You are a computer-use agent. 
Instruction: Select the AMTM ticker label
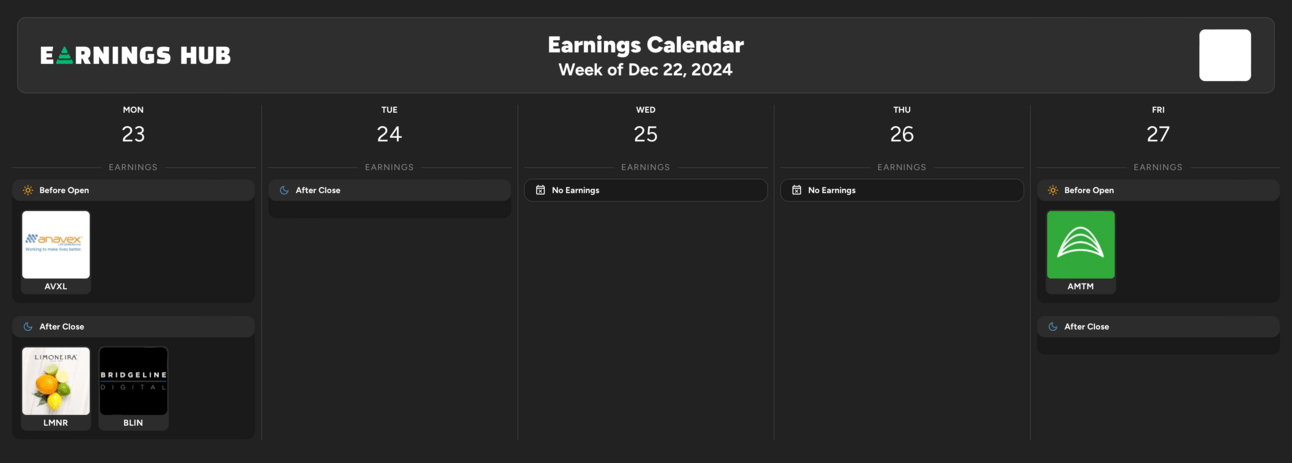click(1081, 286)
